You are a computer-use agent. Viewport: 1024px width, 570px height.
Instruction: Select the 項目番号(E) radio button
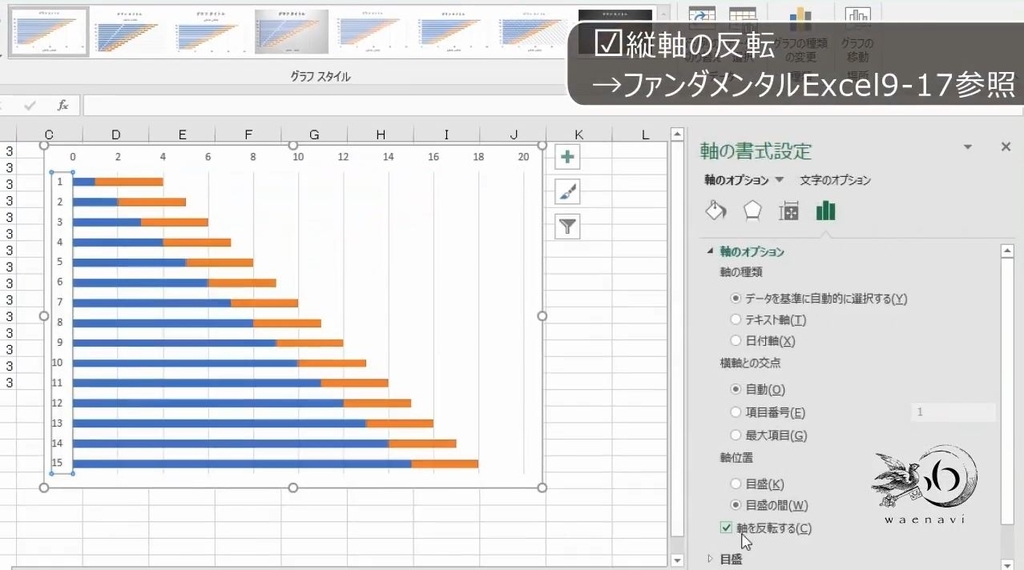click(x=736, y=413)
